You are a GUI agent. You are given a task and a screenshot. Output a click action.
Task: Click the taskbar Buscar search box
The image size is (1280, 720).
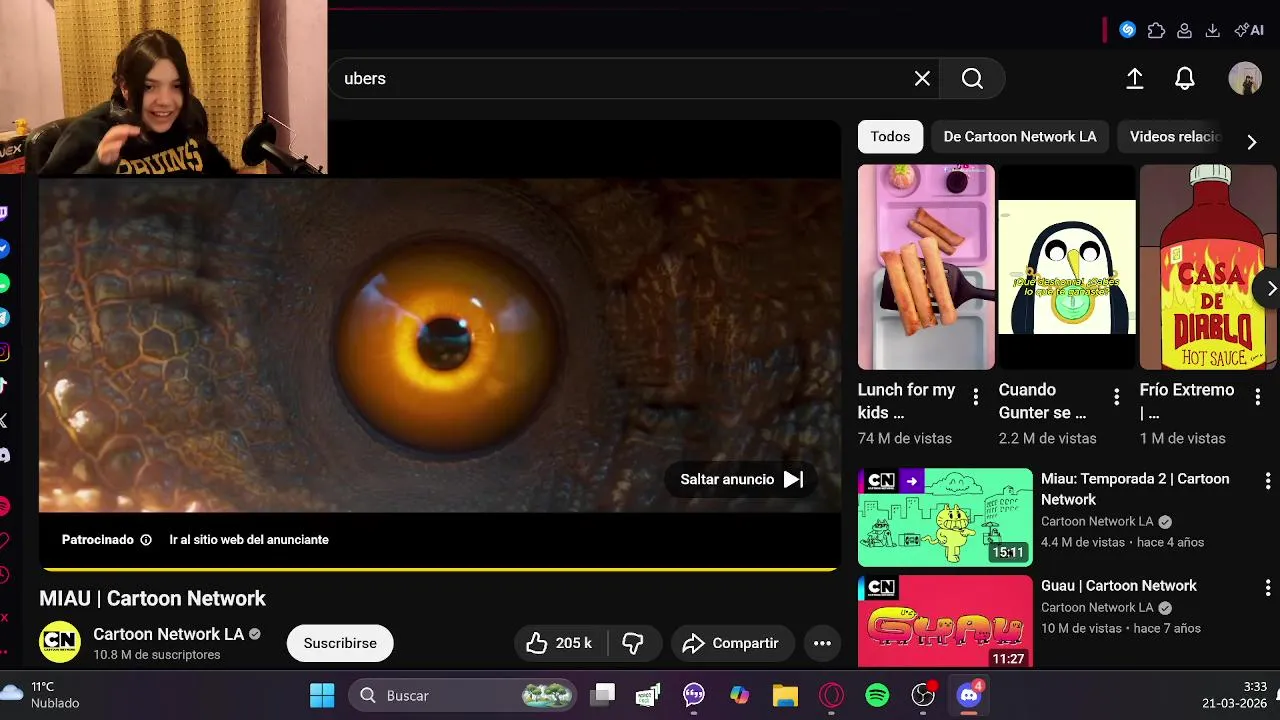point(463,695)
